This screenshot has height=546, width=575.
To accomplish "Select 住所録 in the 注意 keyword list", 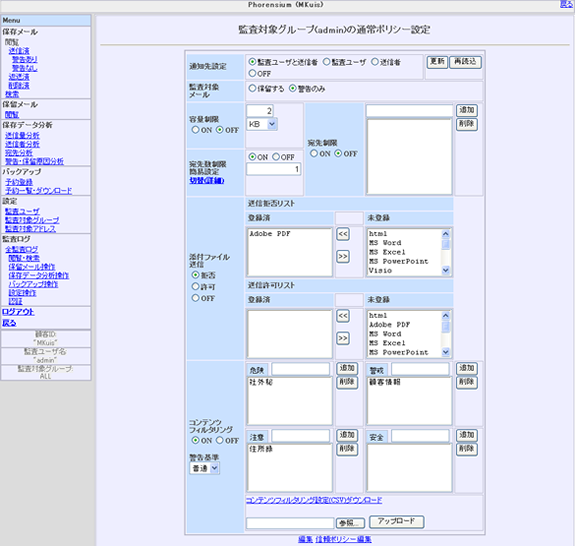I will tap(261, 449).
